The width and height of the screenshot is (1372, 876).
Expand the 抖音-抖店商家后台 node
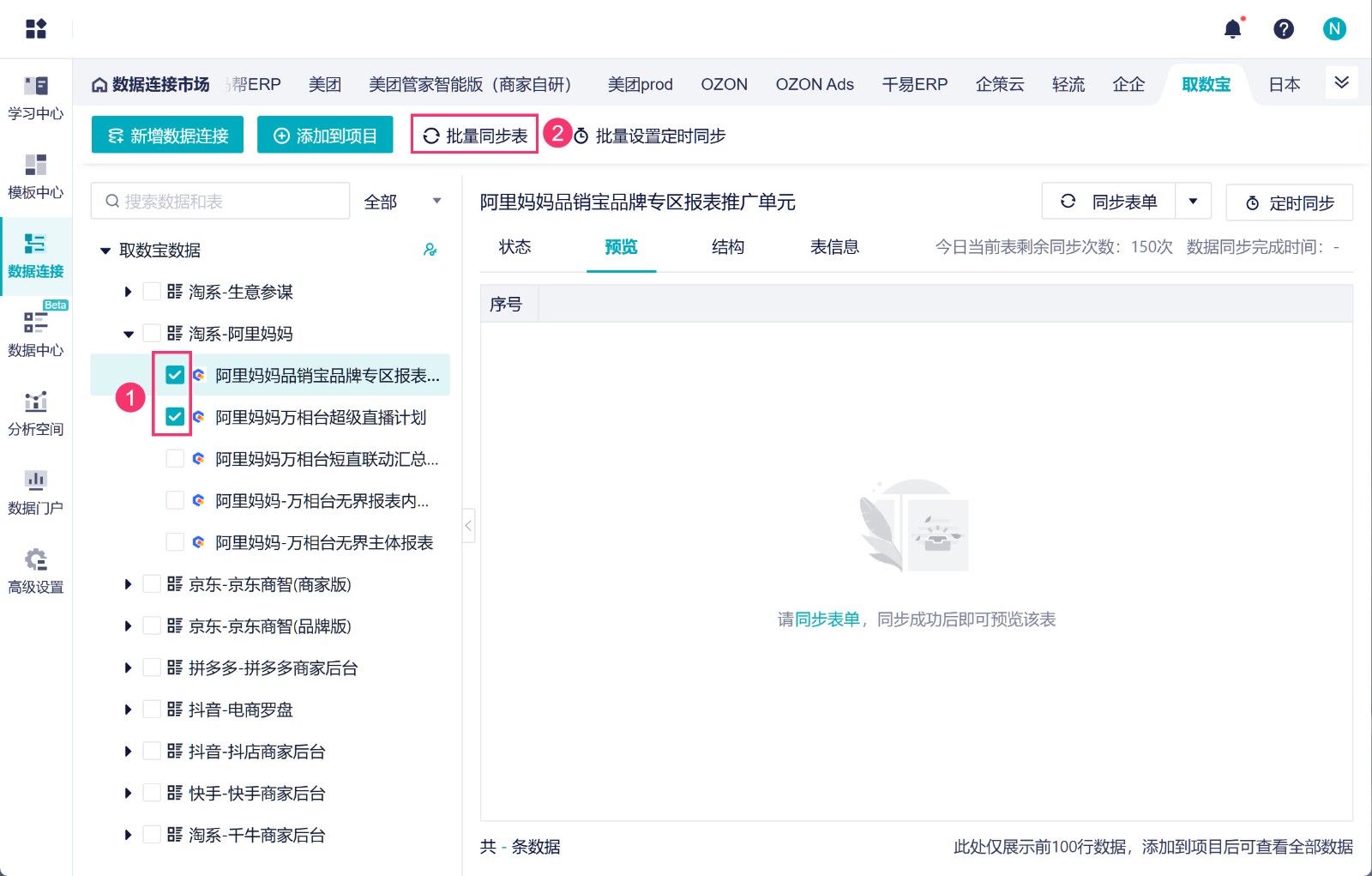(128, 752)
